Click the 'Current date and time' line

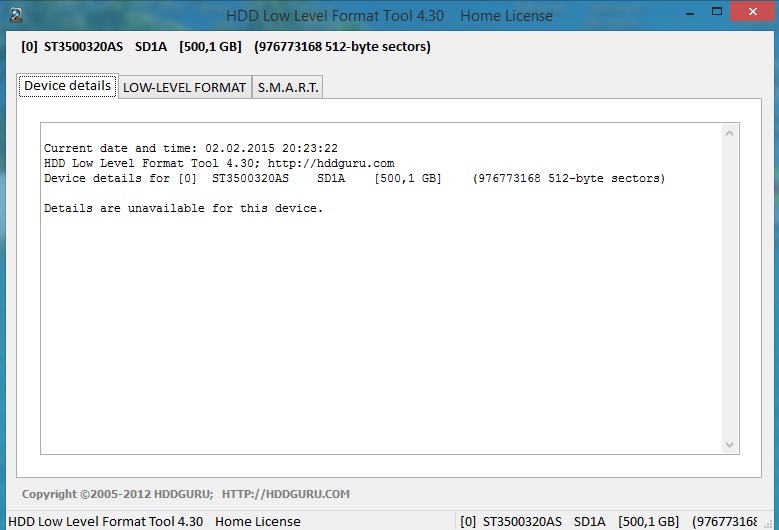click(x=191, y=148)
